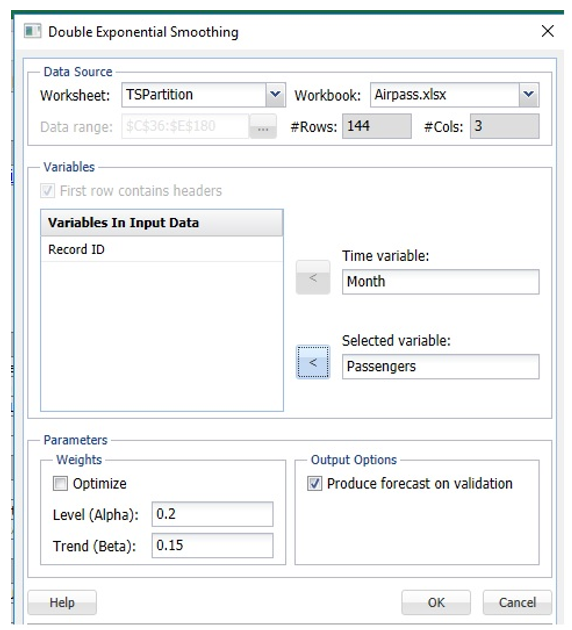Click the dialog title bar app icon
572x630 pixels.
32,31
